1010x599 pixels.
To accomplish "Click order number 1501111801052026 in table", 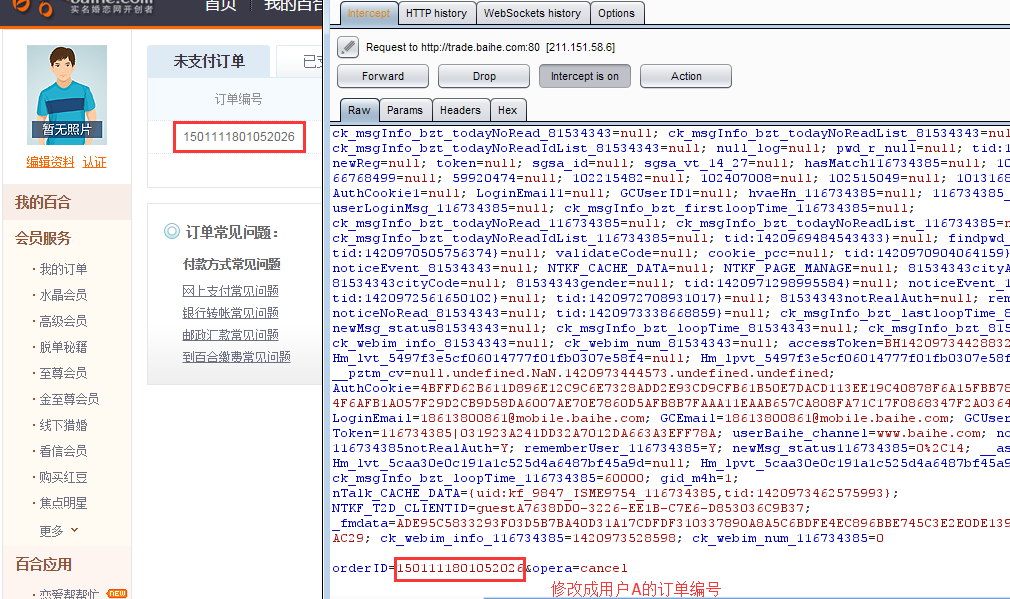I will (239, 137).
